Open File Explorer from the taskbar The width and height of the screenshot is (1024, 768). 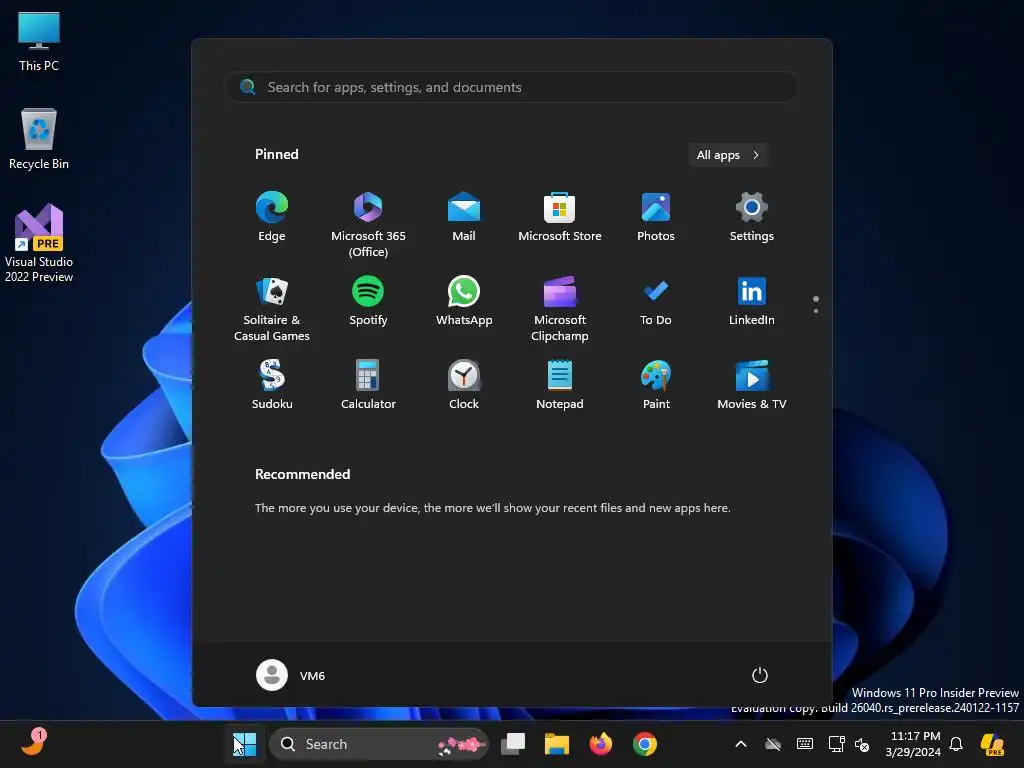click(x=557, y=744)
